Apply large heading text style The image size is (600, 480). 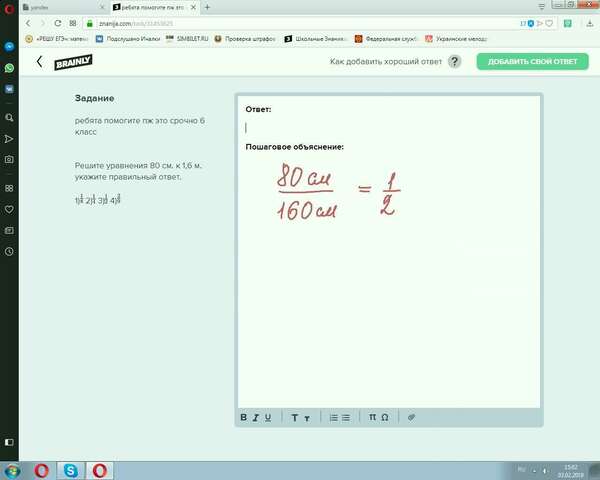(295, 418)
